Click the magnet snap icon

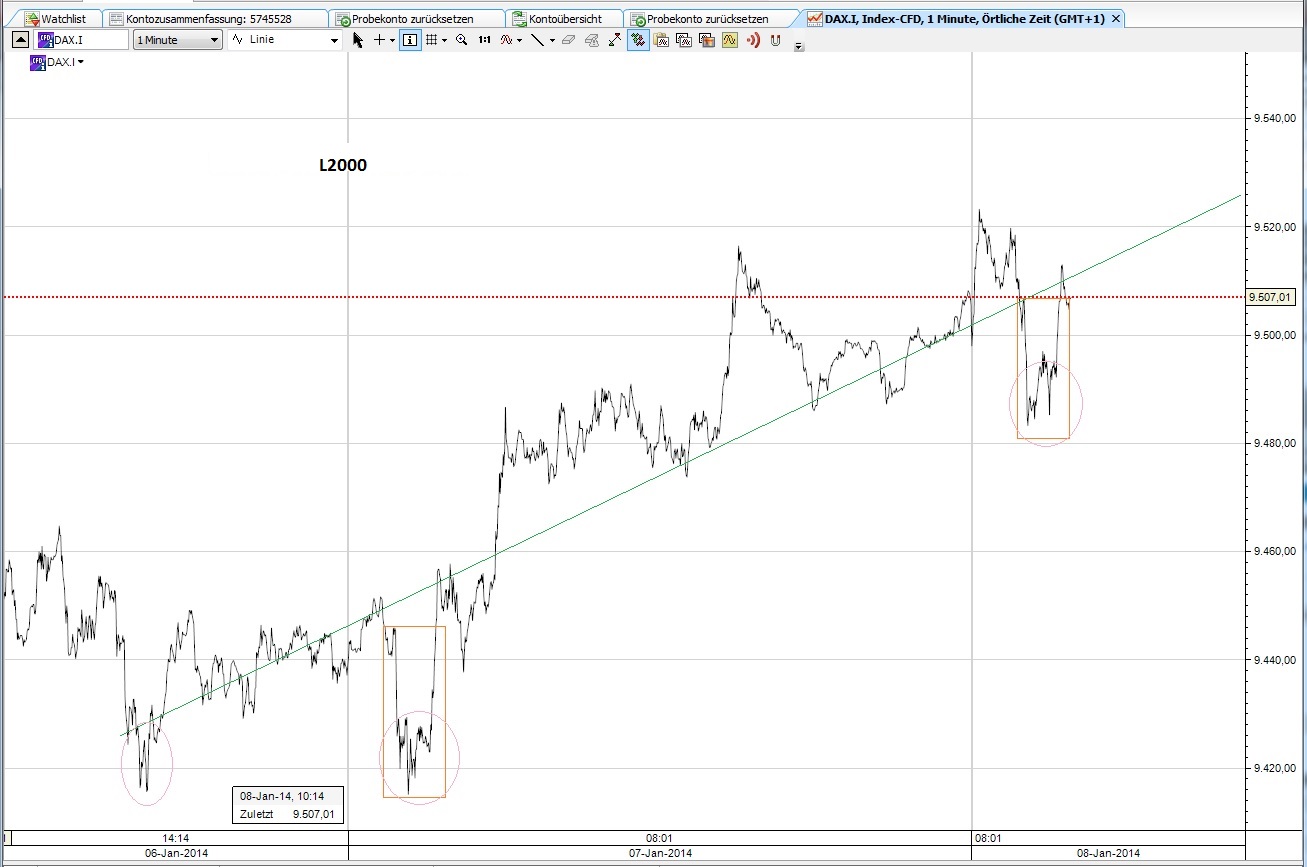[774, 40]
